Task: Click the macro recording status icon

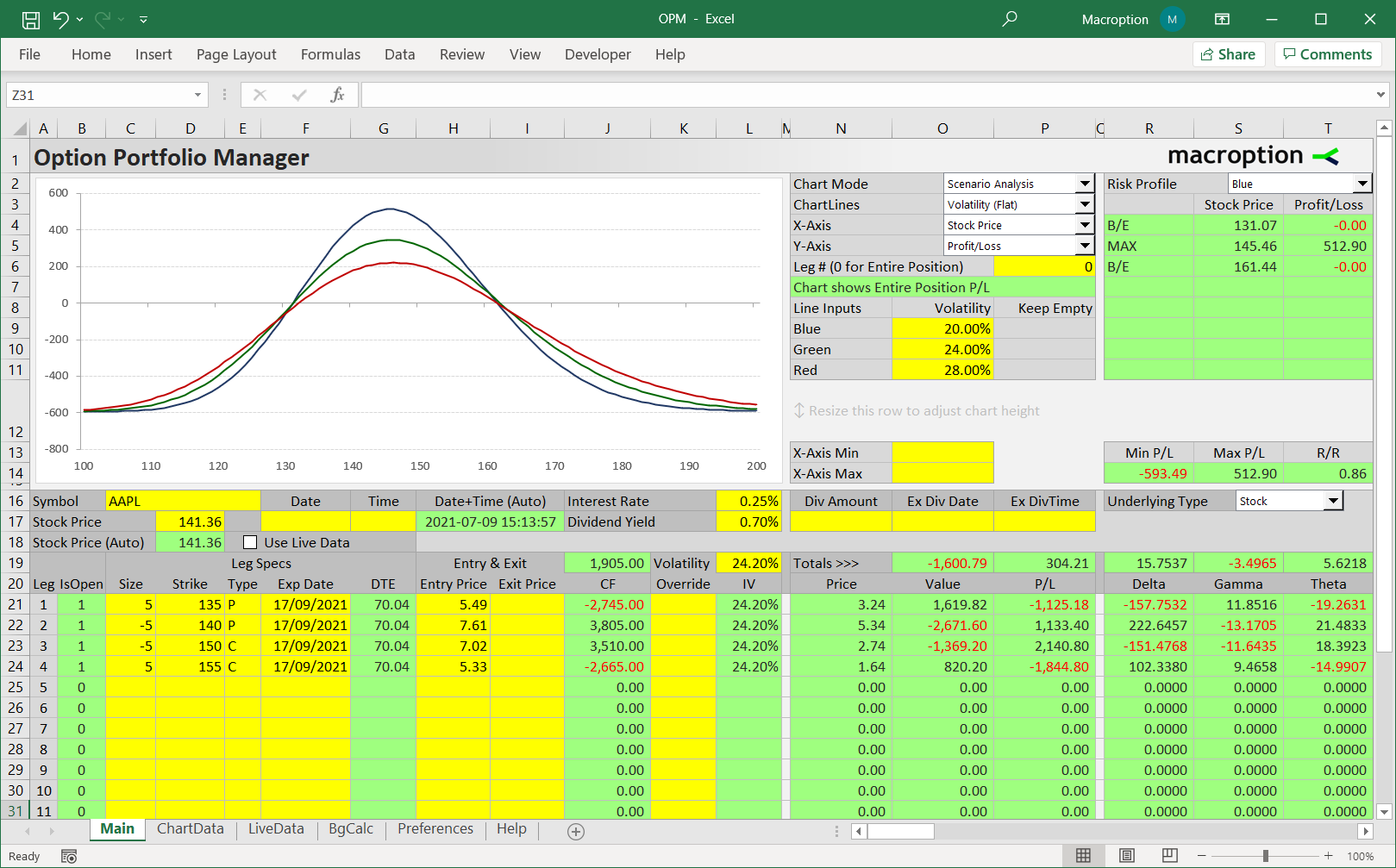Action: (69, 856)
